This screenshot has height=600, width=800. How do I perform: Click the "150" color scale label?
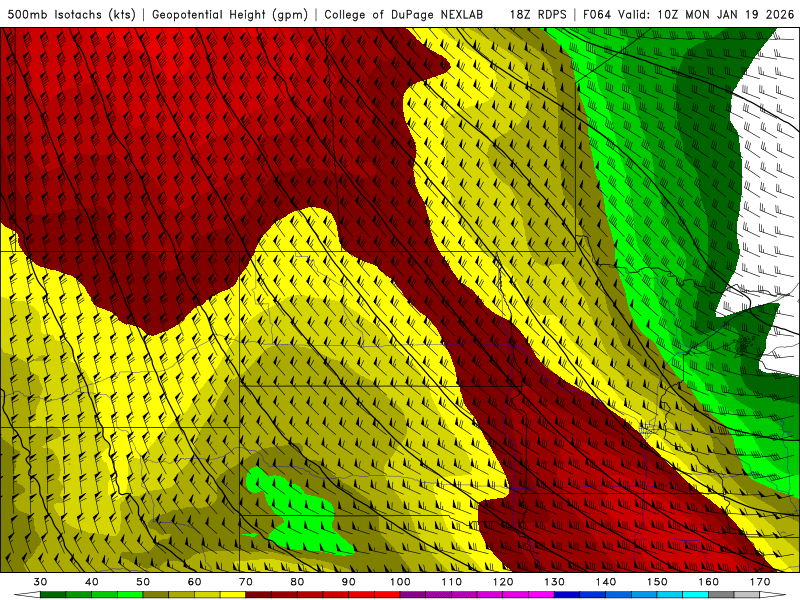tap(657, 582)
